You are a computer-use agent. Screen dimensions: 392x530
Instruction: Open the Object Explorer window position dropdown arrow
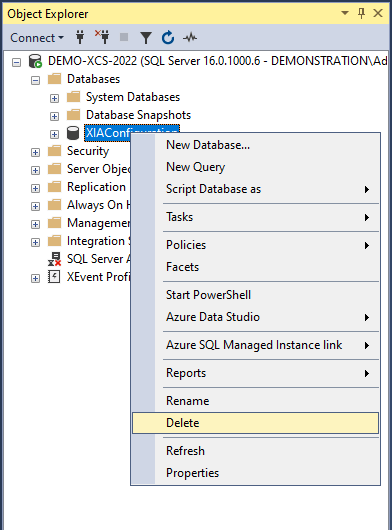(x=345, y=13)
